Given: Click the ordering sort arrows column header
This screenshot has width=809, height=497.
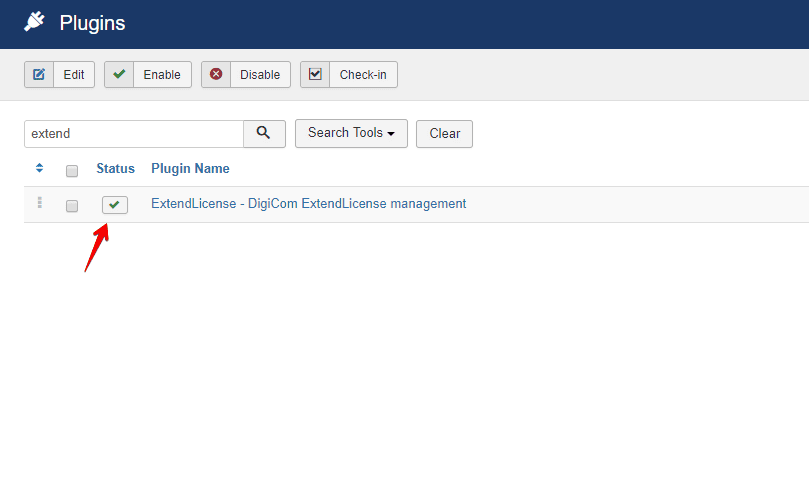Looking at the screenshot, I should pos(39,168).
